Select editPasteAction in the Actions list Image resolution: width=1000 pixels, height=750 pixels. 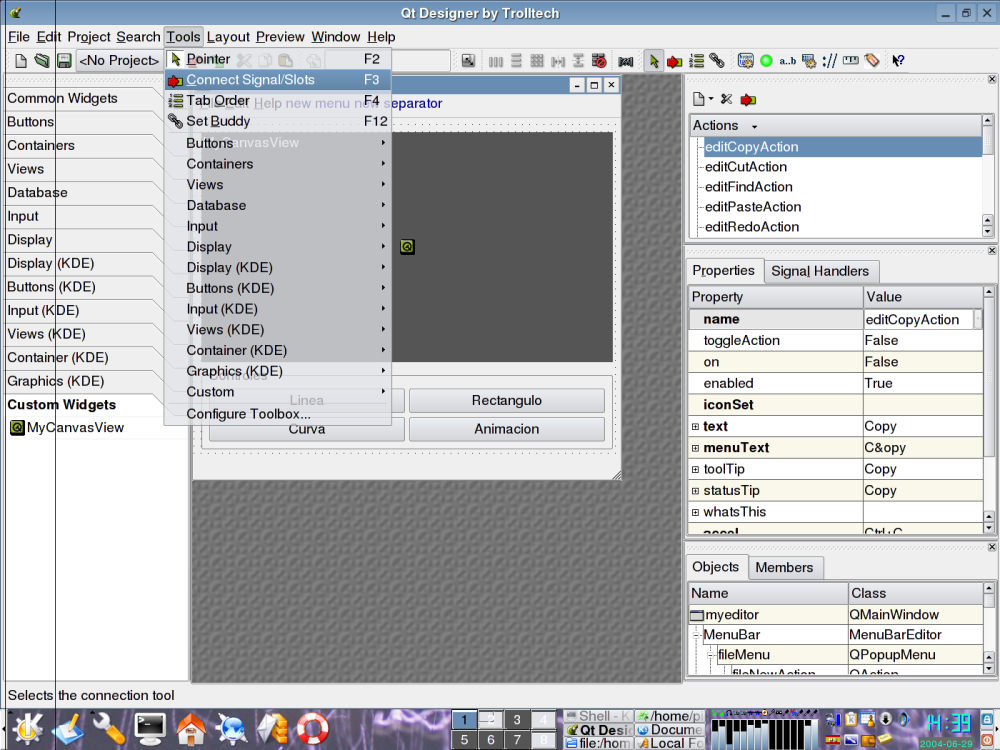[x=753, y=207]
